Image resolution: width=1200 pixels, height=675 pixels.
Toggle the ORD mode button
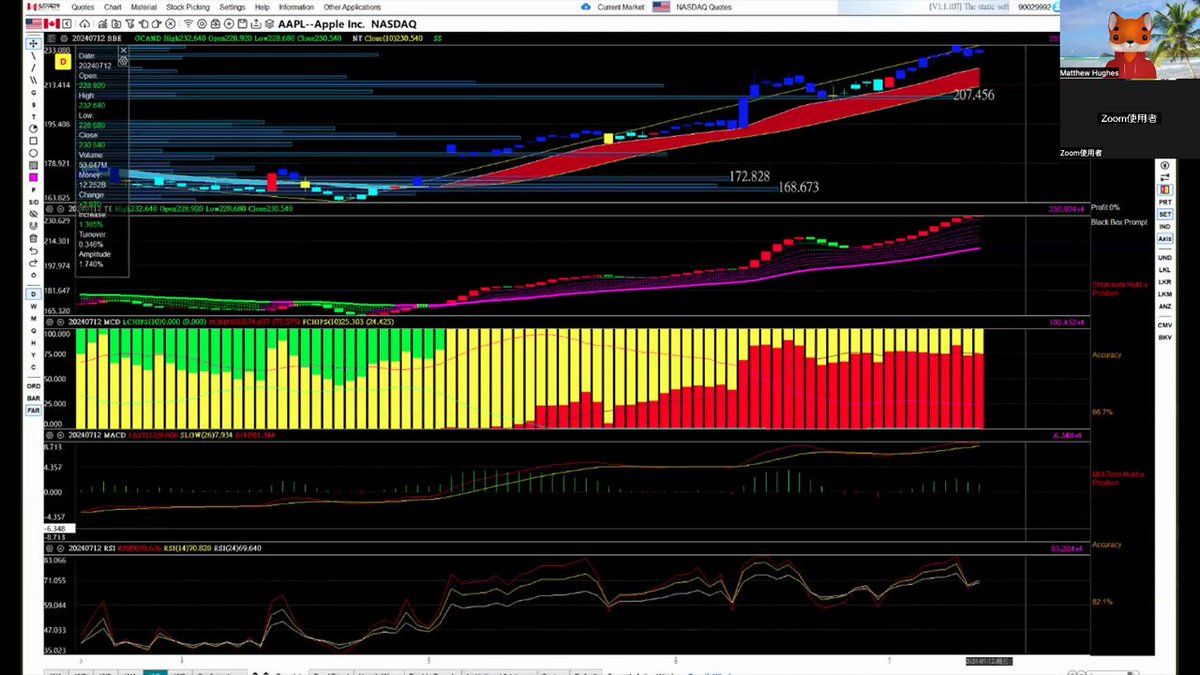point(33,385)
